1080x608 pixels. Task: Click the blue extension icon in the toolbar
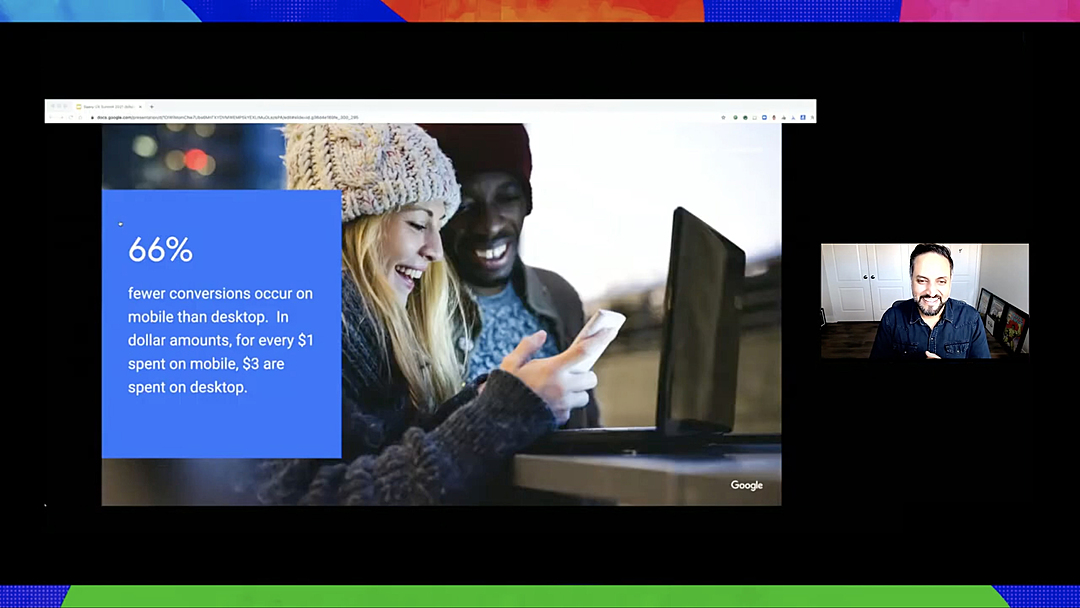[764, 117]
